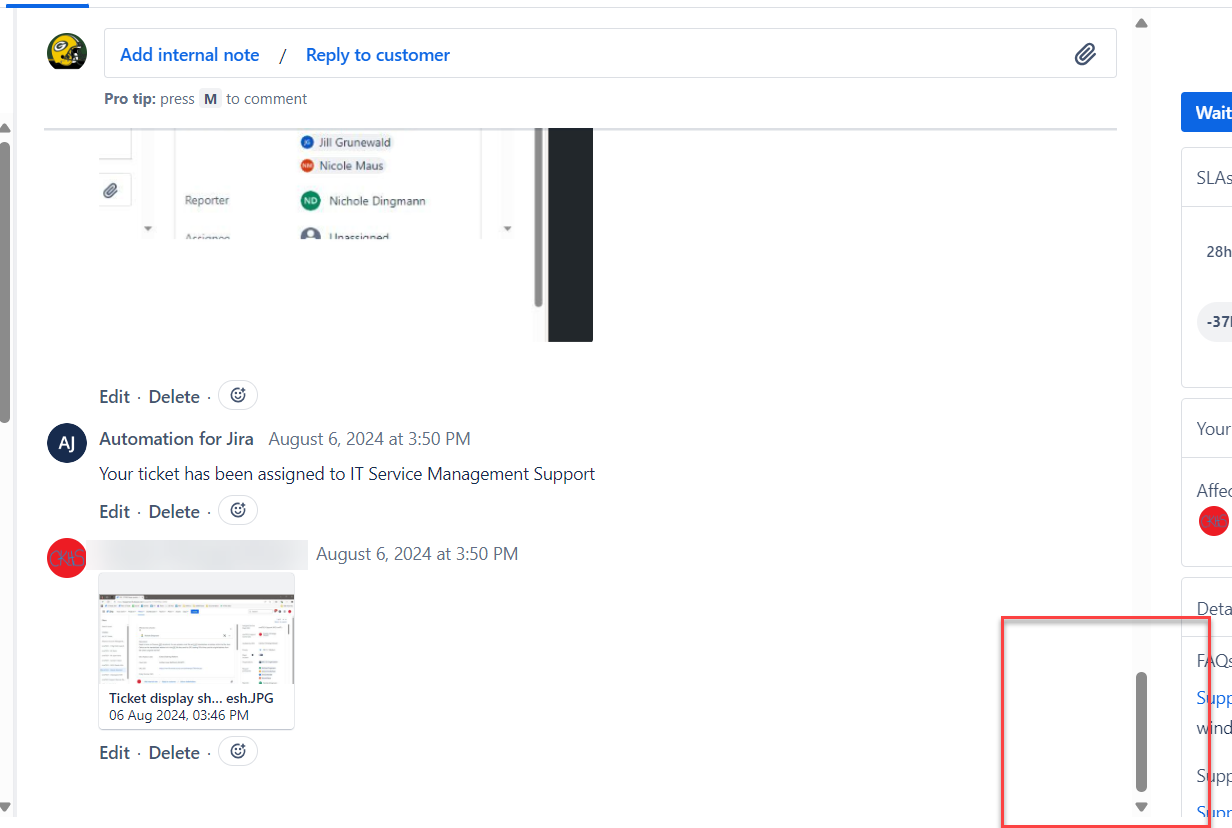Delete the Automation for Jira comment
The width and height of the screenshot is (1232, 828).
(x=174, y=511)
